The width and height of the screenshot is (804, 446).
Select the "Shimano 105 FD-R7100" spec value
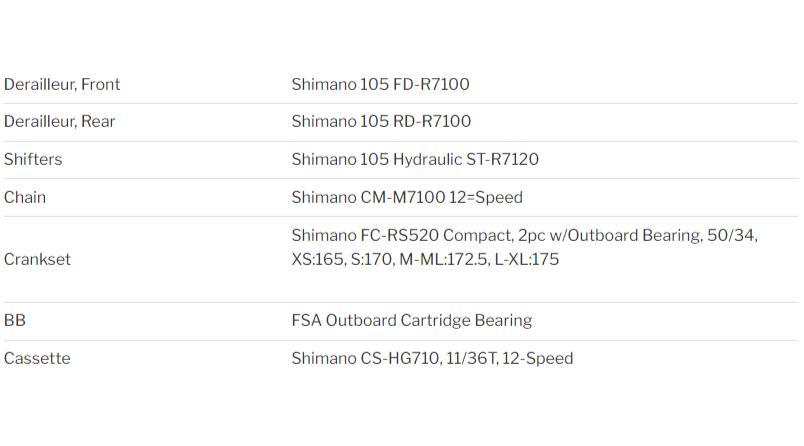point(380,85)
